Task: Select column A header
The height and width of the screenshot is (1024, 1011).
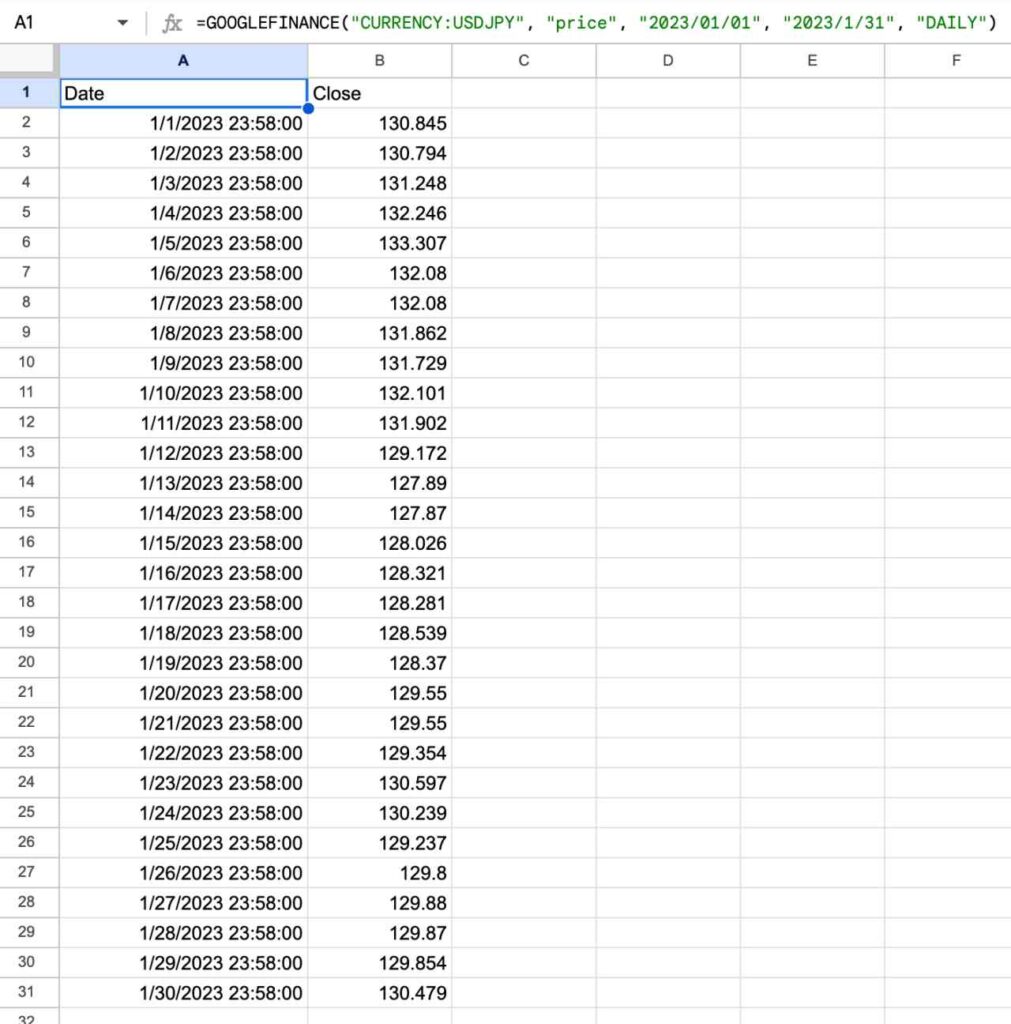Action: [x=183, y=61]
